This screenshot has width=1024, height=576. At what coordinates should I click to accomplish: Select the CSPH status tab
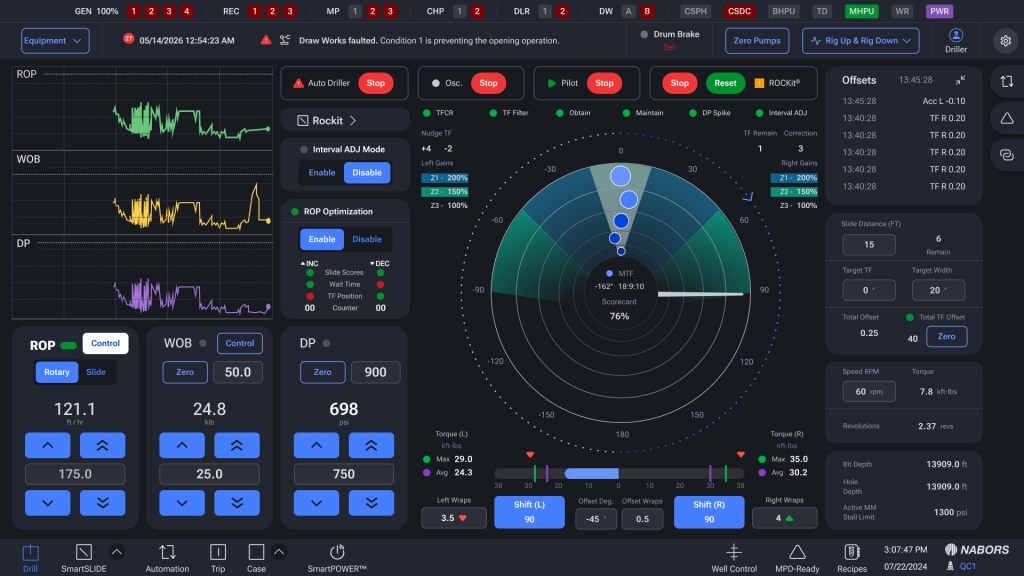click(695, 11)
